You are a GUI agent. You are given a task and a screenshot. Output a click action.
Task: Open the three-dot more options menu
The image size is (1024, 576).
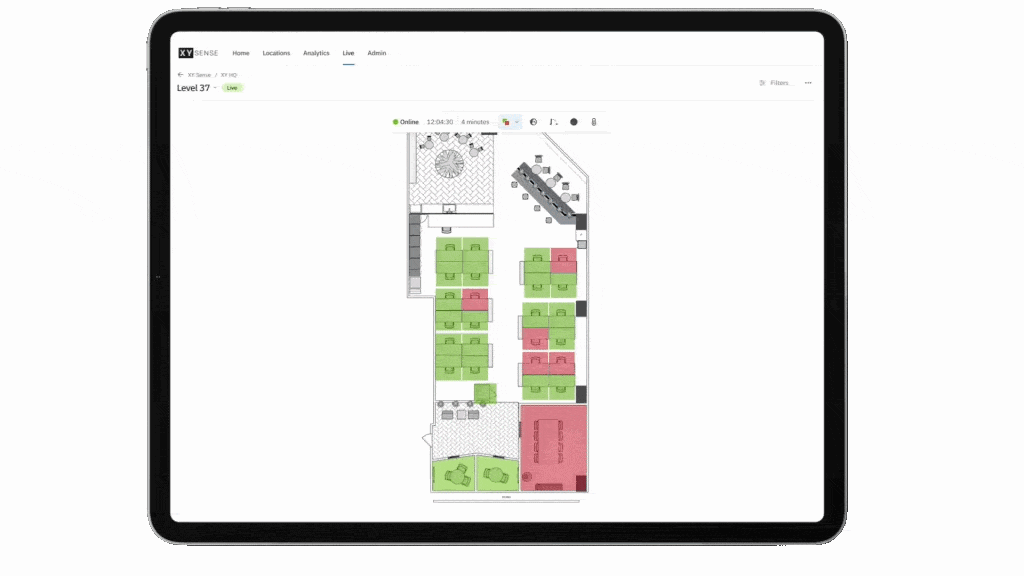(x=808, y=83)
